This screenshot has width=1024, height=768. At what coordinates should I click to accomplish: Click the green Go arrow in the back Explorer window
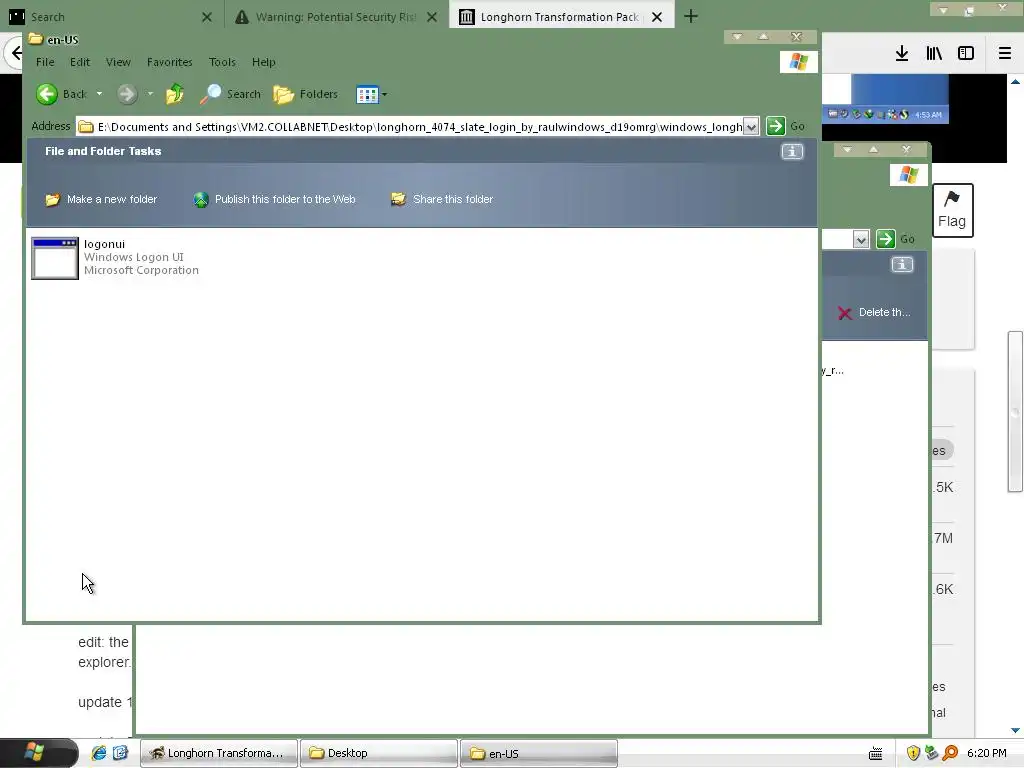(886, 239)
